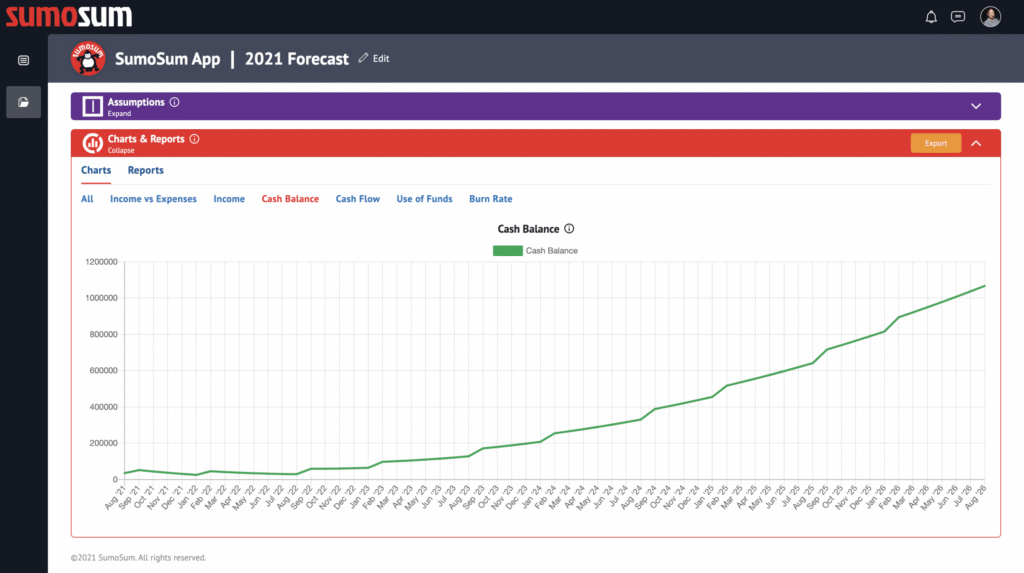
Task: Select the Charts tab
Action: 96,170
